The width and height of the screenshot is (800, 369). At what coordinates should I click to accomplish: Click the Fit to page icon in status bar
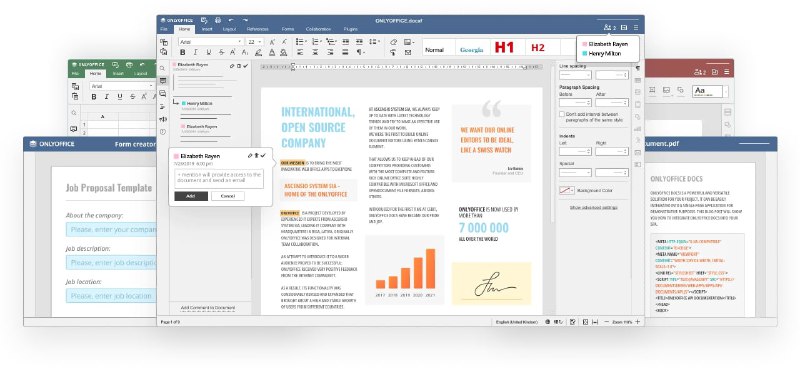(585, 322)
